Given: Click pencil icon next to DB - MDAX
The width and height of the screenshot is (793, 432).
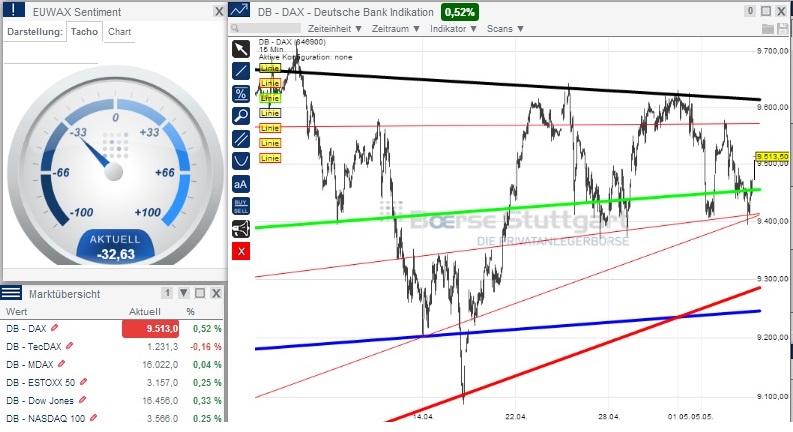Looking at the screenshot, I should coord(62,364).
